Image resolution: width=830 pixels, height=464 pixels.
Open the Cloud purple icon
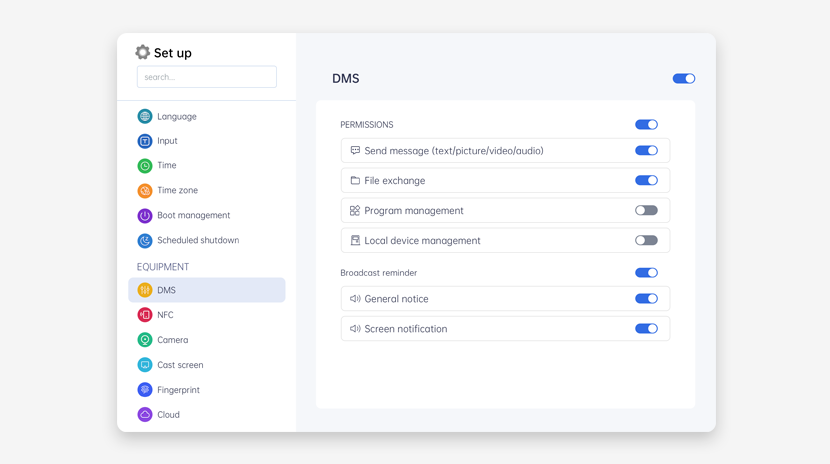(145, 415)
